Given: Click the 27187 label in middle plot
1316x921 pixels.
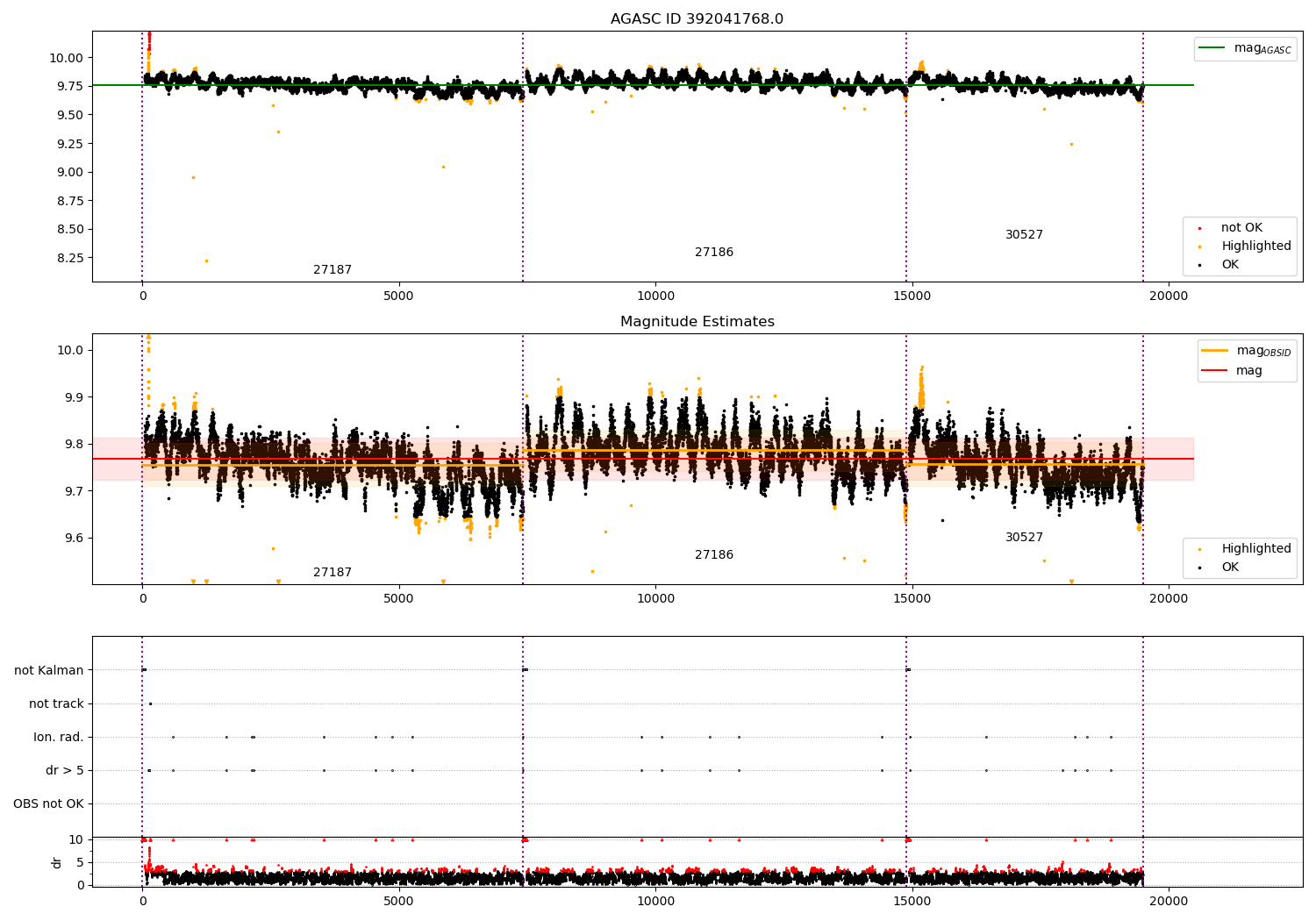Looking at the screenshot, I should [x=333, y=572].
